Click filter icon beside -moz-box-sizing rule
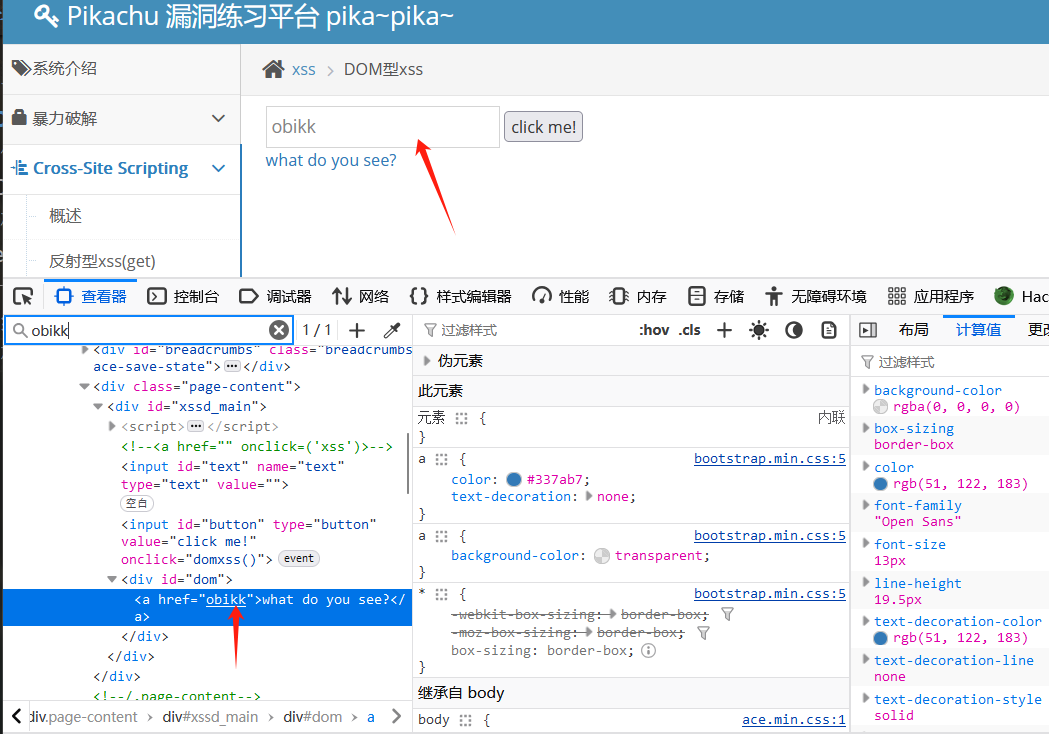Image resolution: width=1049 pixels, height=734 pixels. 703,632
